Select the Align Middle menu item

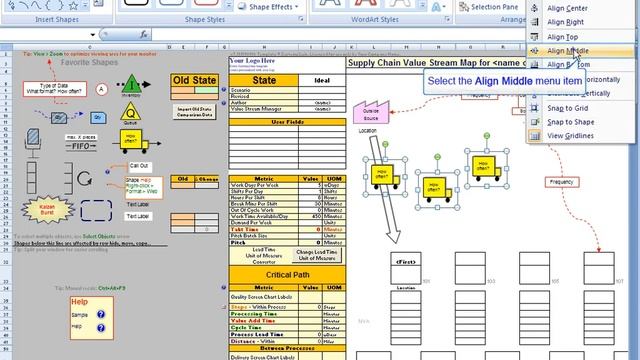(580, 51)
